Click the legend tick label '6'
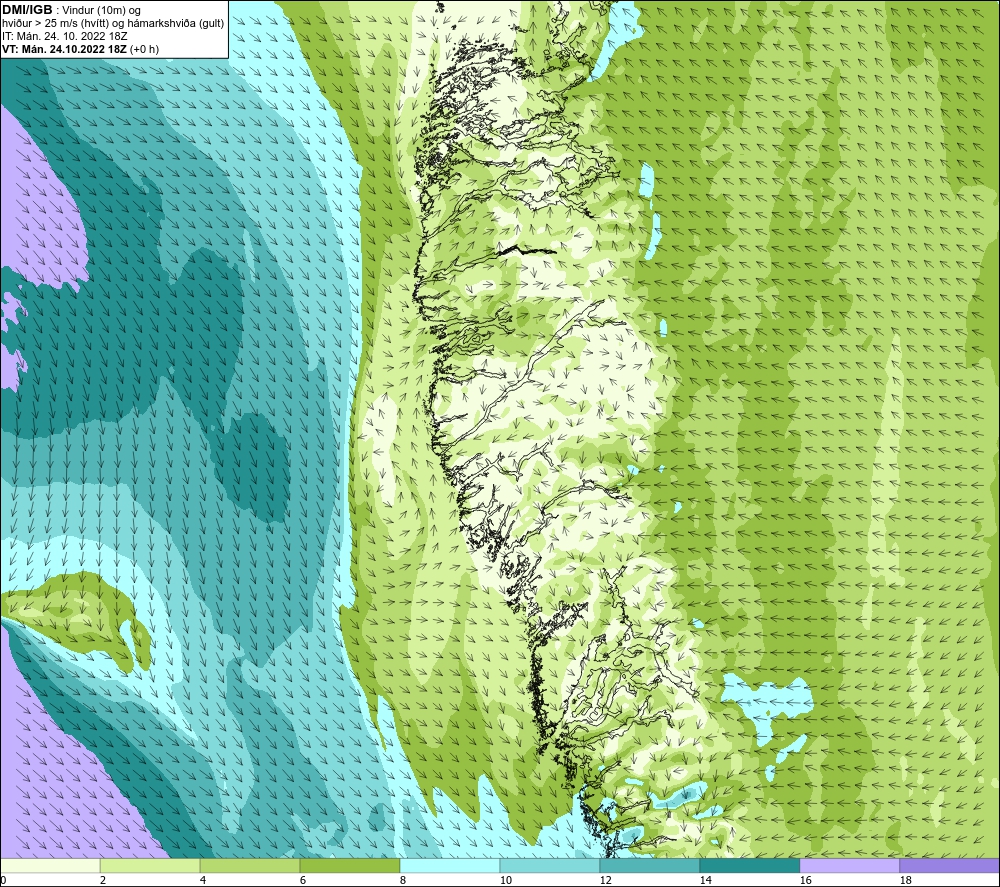1000x887 pixels. click(303, 880)
